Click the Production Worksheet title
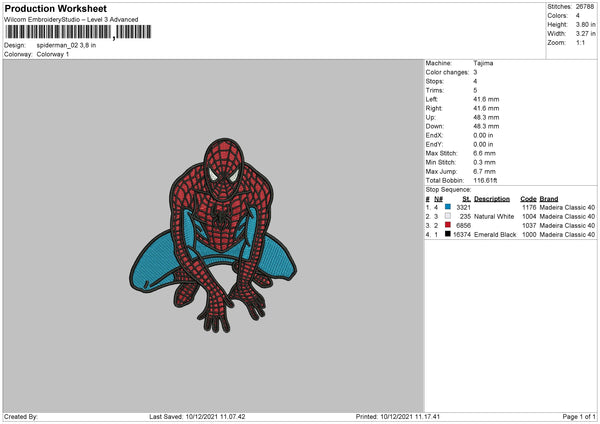The height and width of the screenshot is (424, 600). point(55,8)
